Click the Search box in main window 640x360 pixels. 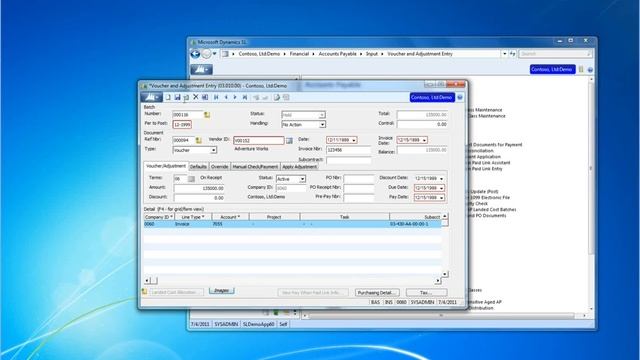[x=555, y=54]
